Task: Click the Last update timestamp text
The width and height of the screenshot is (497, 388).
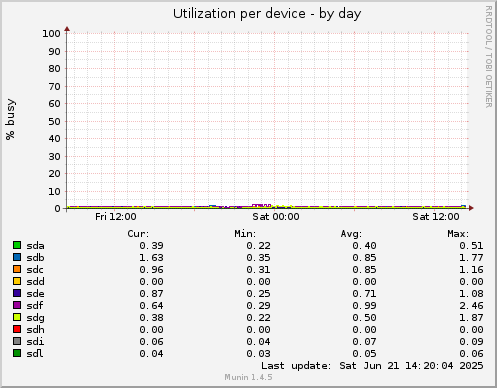Action: click(x=372, y=366)
